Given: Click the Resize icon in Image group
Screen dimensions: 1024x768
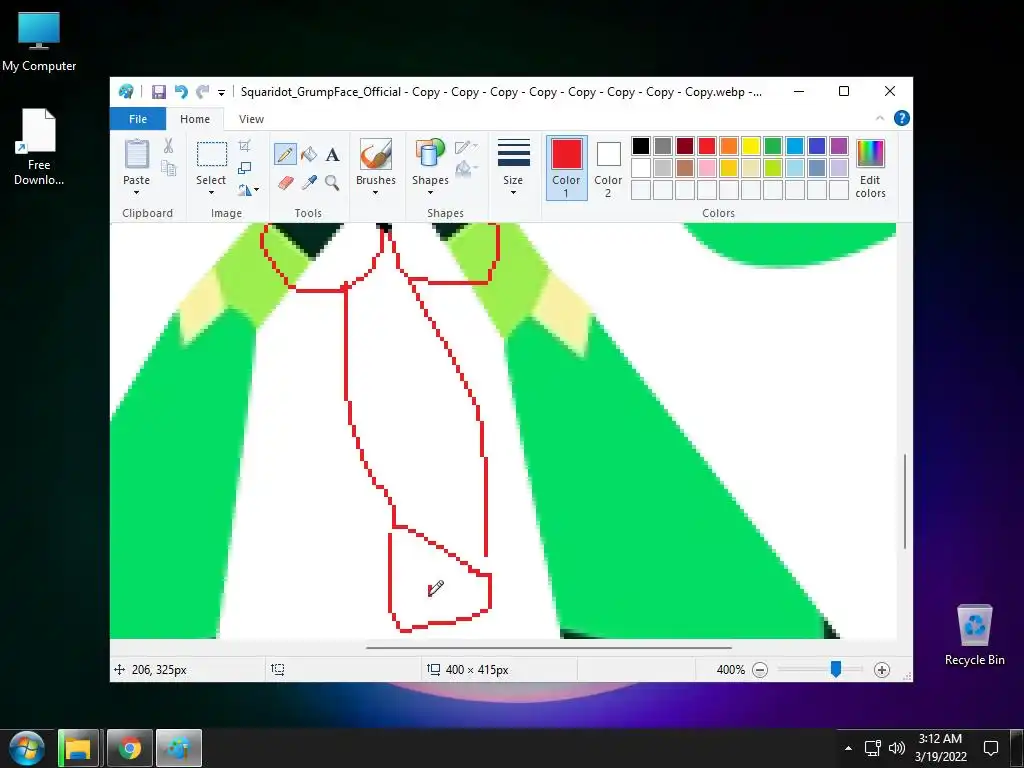Looking at the screenshot, I should pyautogui.click(x=244, y=168).
